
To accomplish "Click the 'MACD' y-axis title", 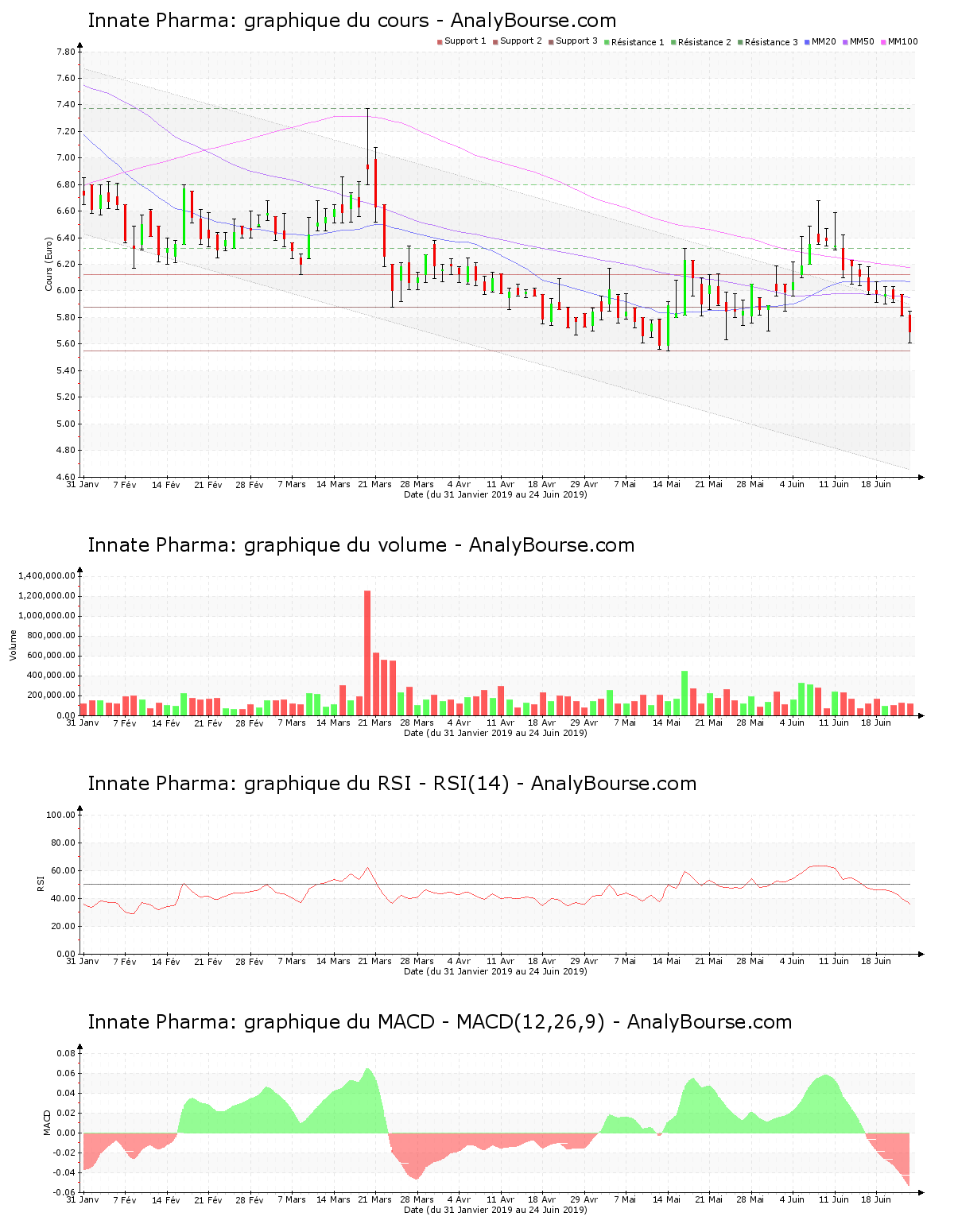I will tap(47, 1122).
